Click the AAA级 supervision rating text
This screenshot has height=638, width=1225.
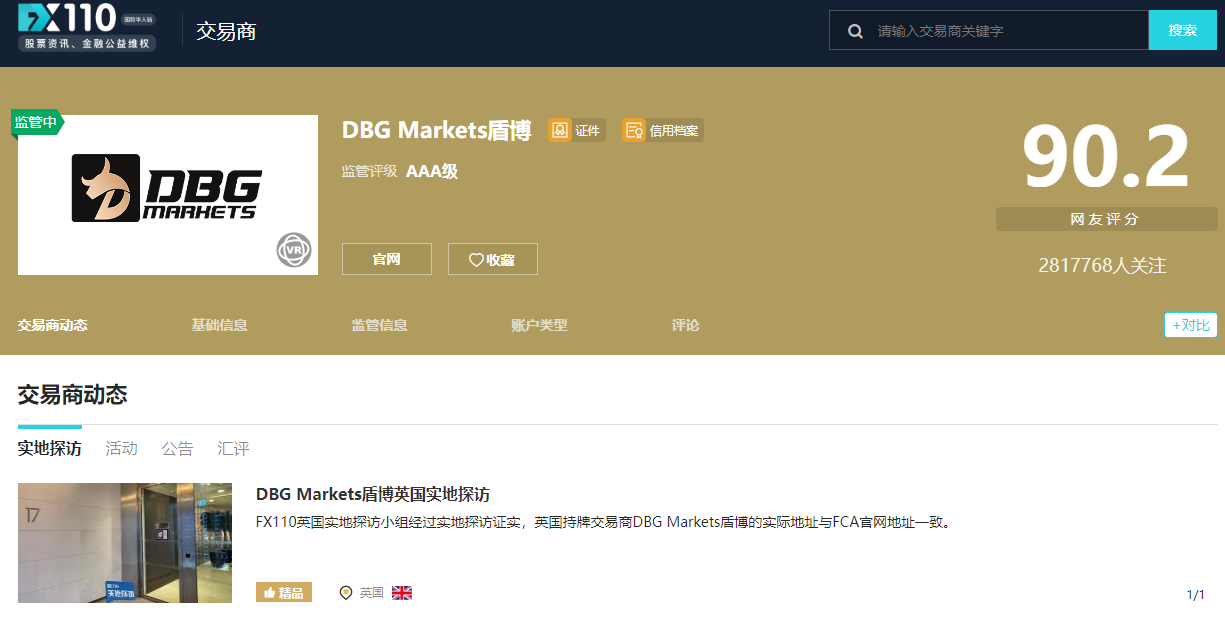432,171
